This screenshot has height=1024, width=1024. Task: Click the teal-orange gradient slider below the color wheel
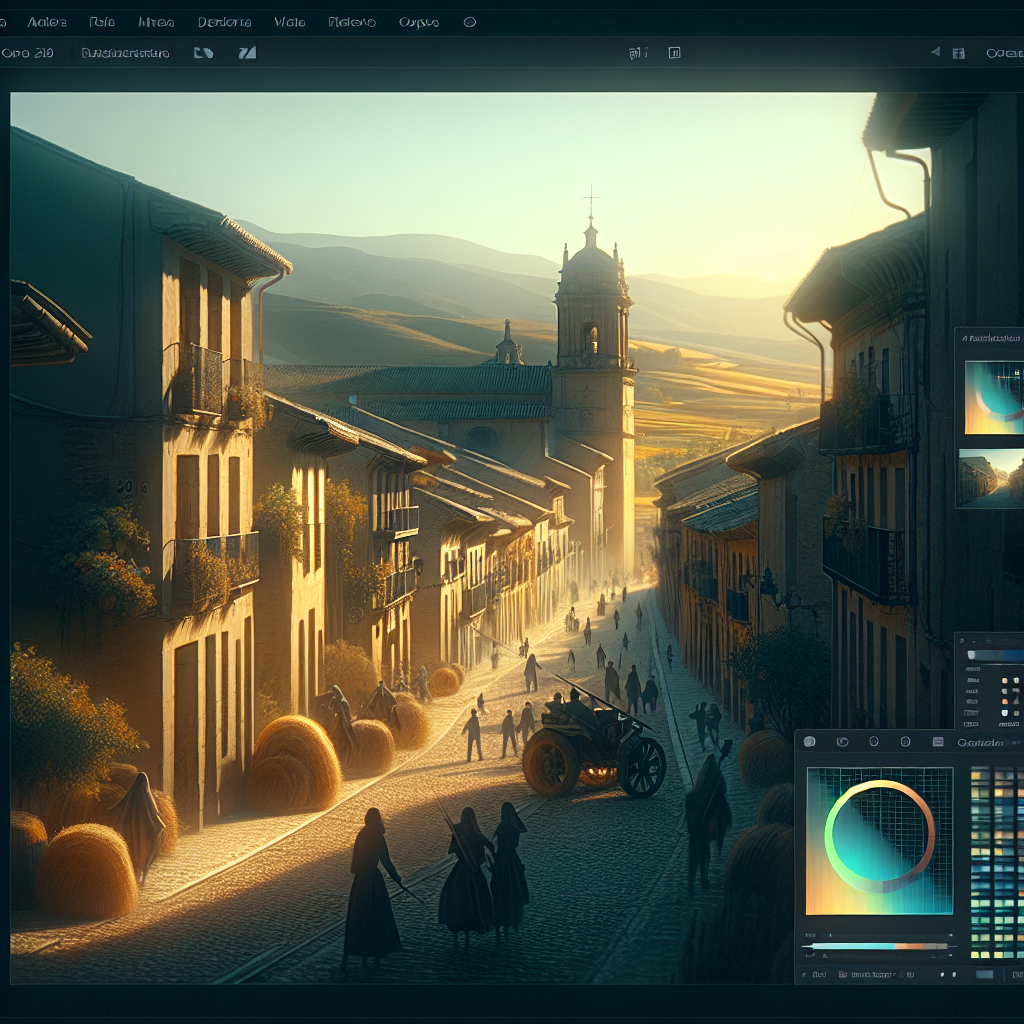coord(878,945)
